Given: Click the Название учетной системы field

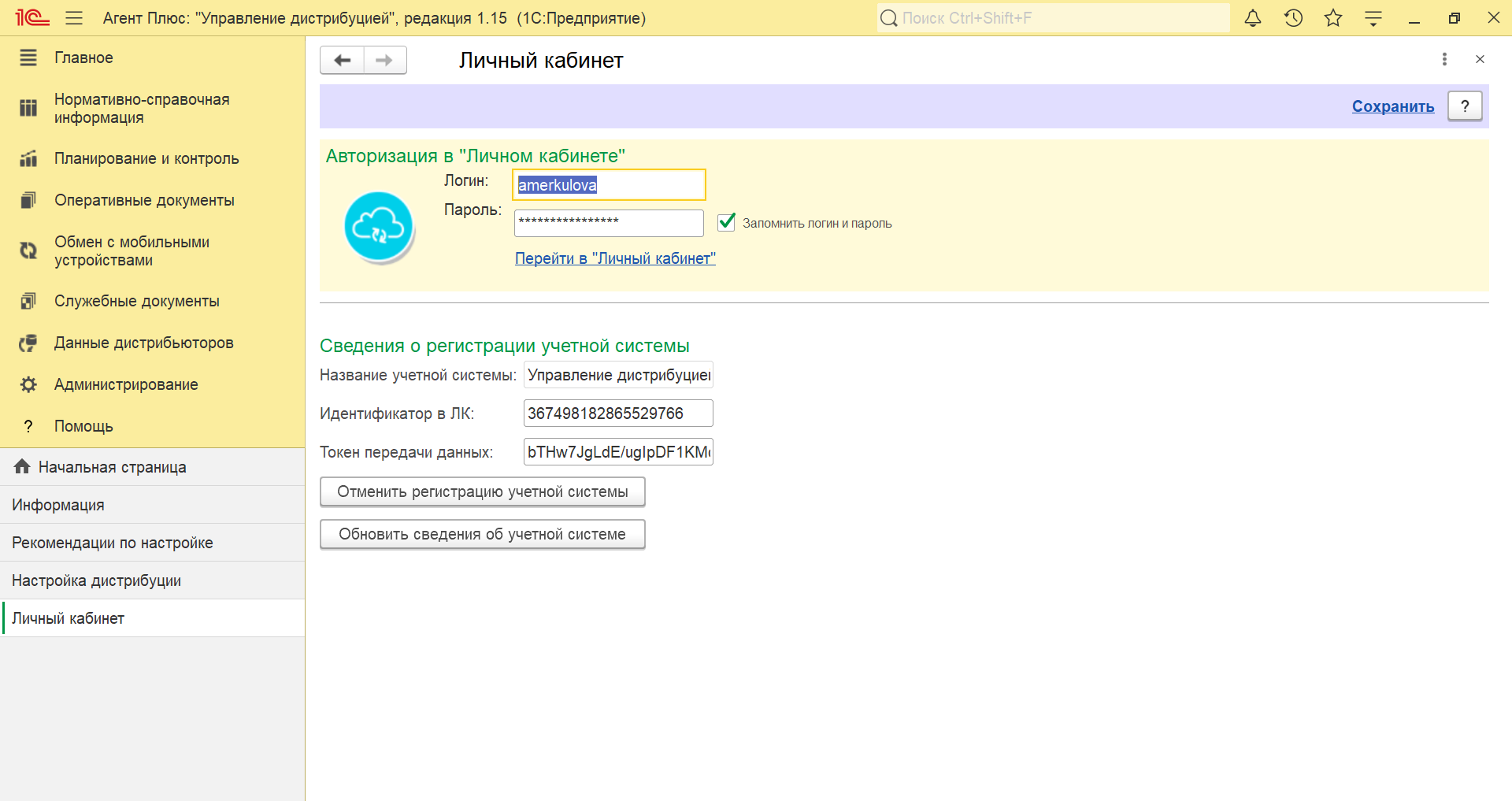Looking at the screenshot, I should 618,375.
